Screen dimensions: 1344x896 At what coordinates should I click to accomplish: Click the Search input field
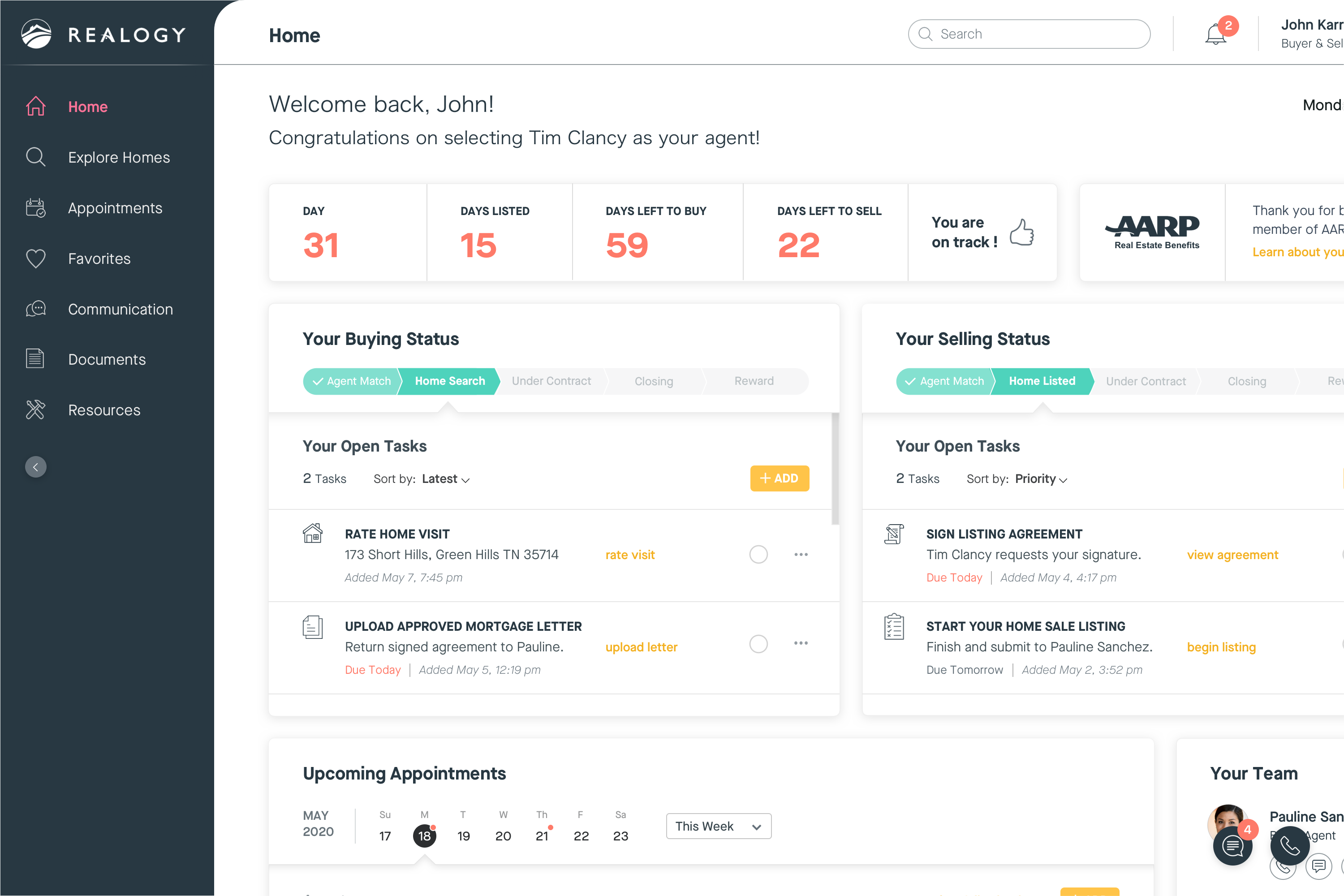(1029, 34)
